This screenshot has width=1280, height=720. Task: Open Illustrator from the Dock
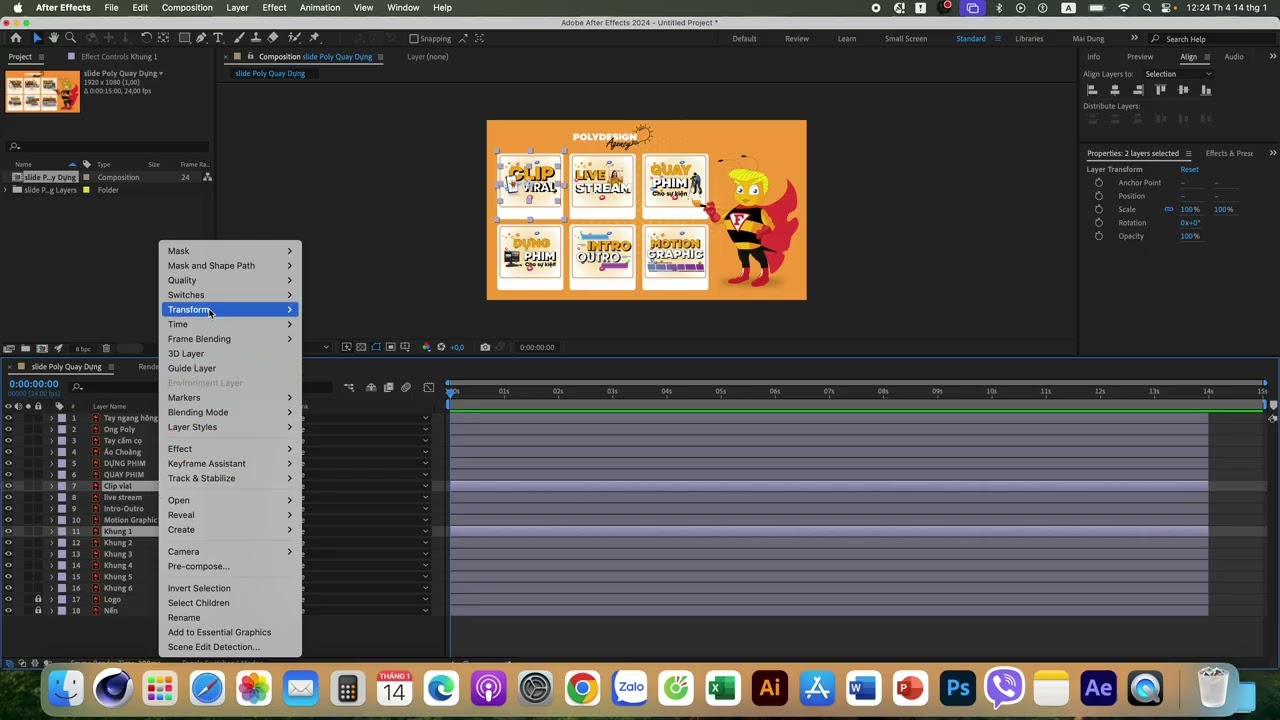[x=769, y=688]
